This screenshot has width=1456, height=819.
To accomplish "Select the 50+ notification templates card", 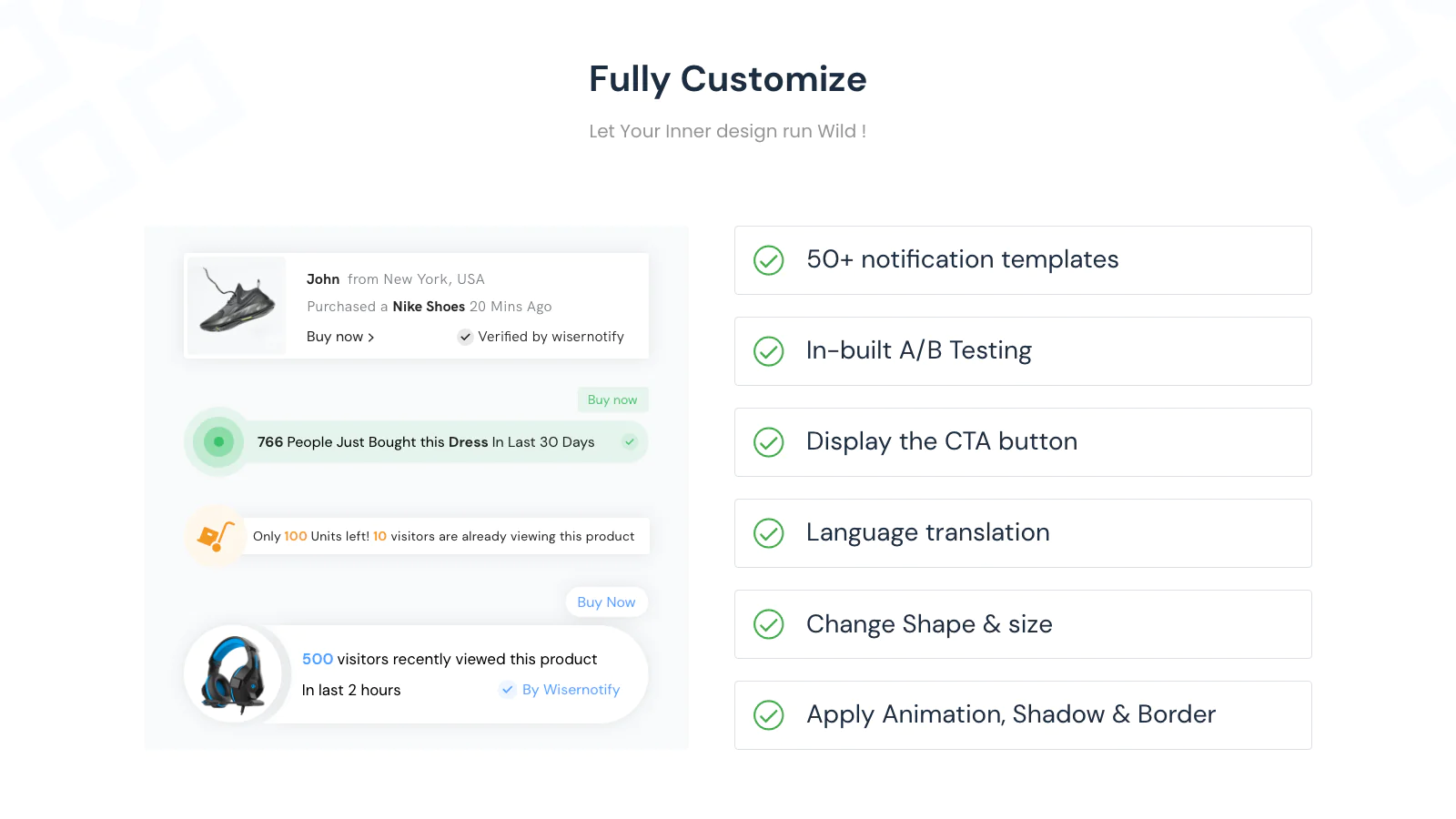I will [1023, 260].
